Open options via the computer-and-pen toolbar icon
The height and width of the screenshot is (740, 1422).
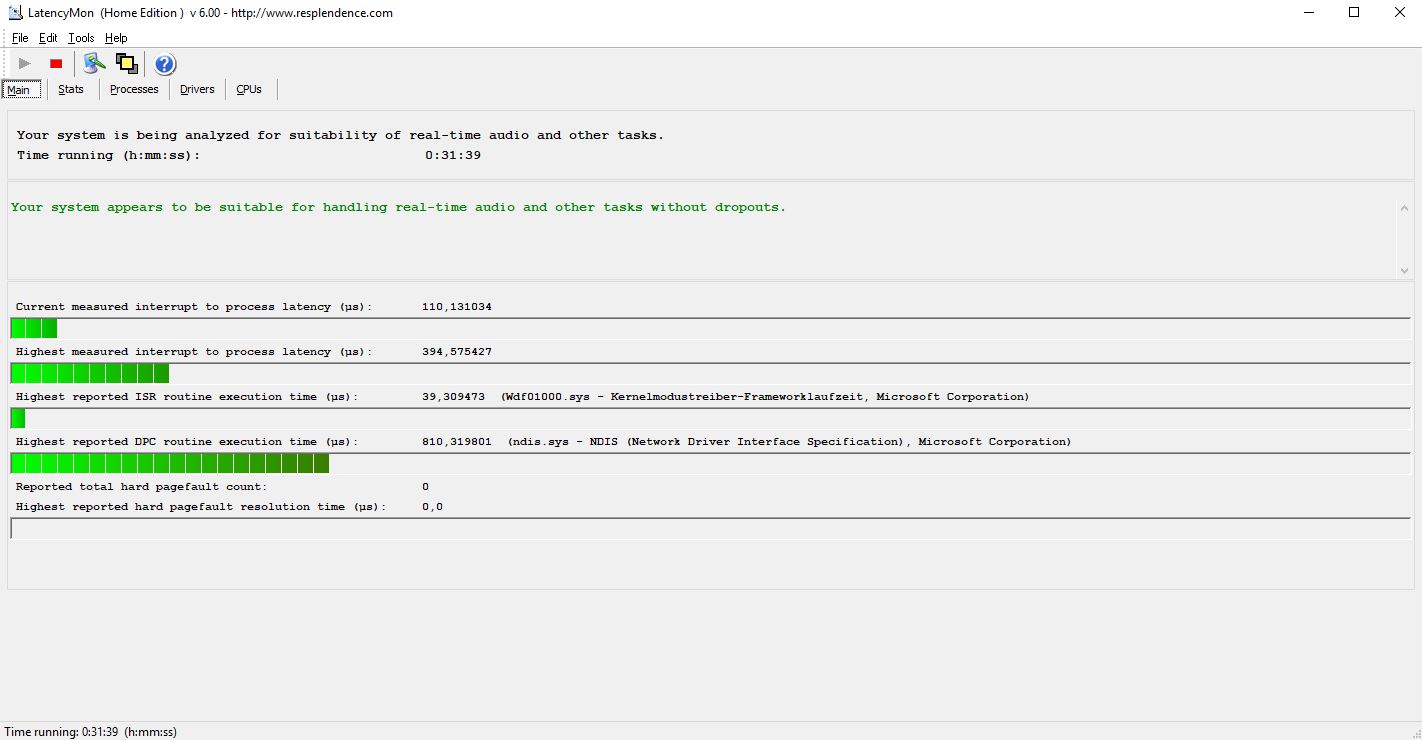coord(94,64)
